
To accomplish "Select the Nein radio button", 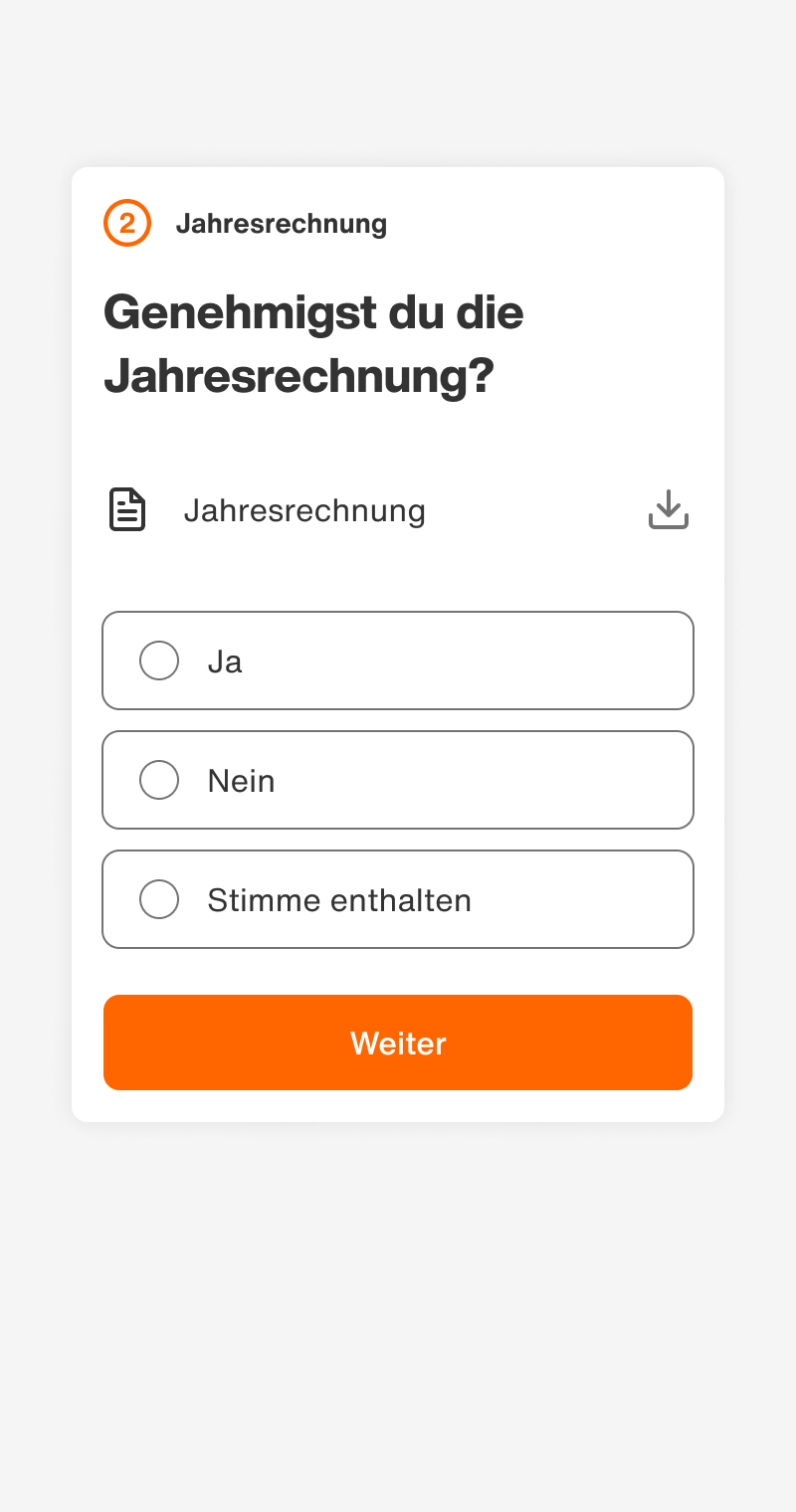I will (159, 780).
